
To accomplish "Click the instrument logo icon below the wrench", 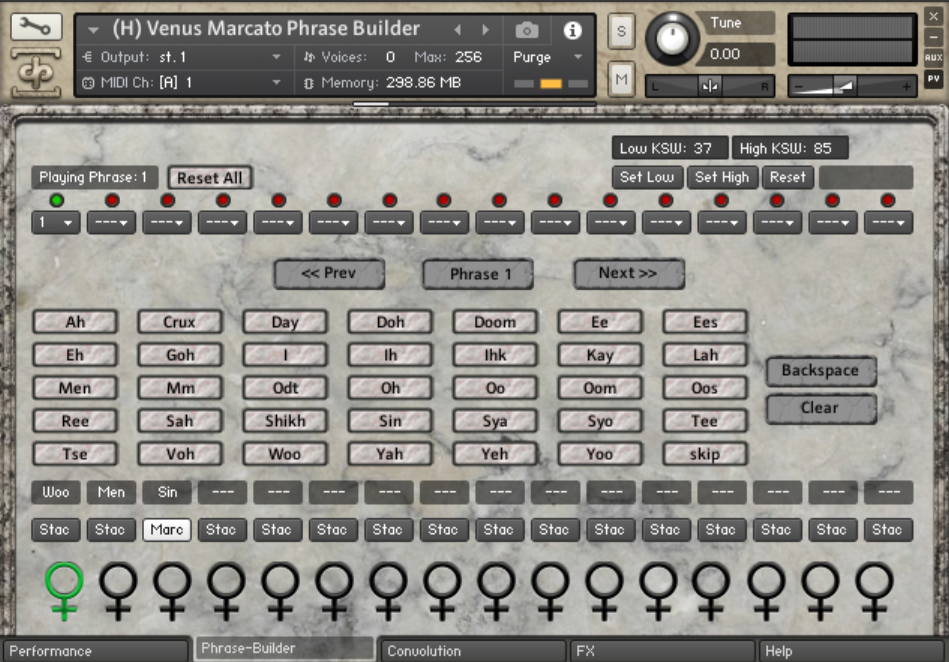I will pyautogui.click(x=36, y=71).
